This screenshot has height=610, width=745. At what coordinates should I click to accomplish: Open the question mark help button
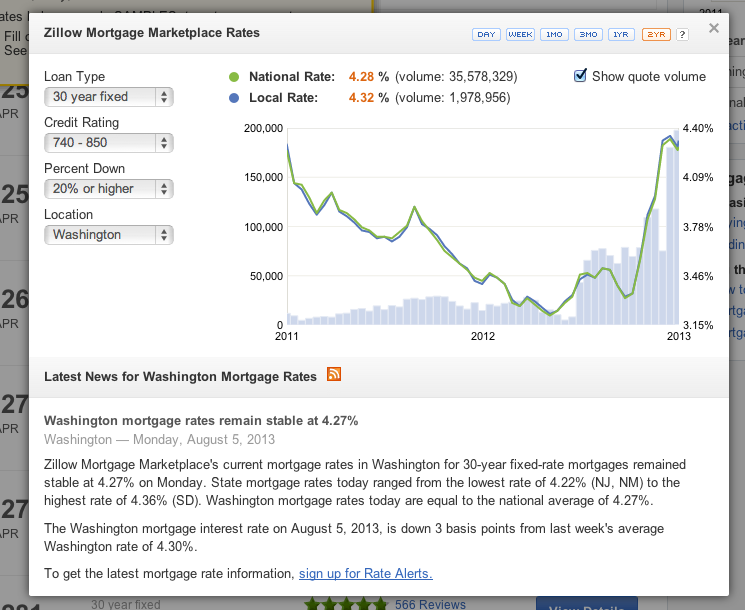[682, 35]
